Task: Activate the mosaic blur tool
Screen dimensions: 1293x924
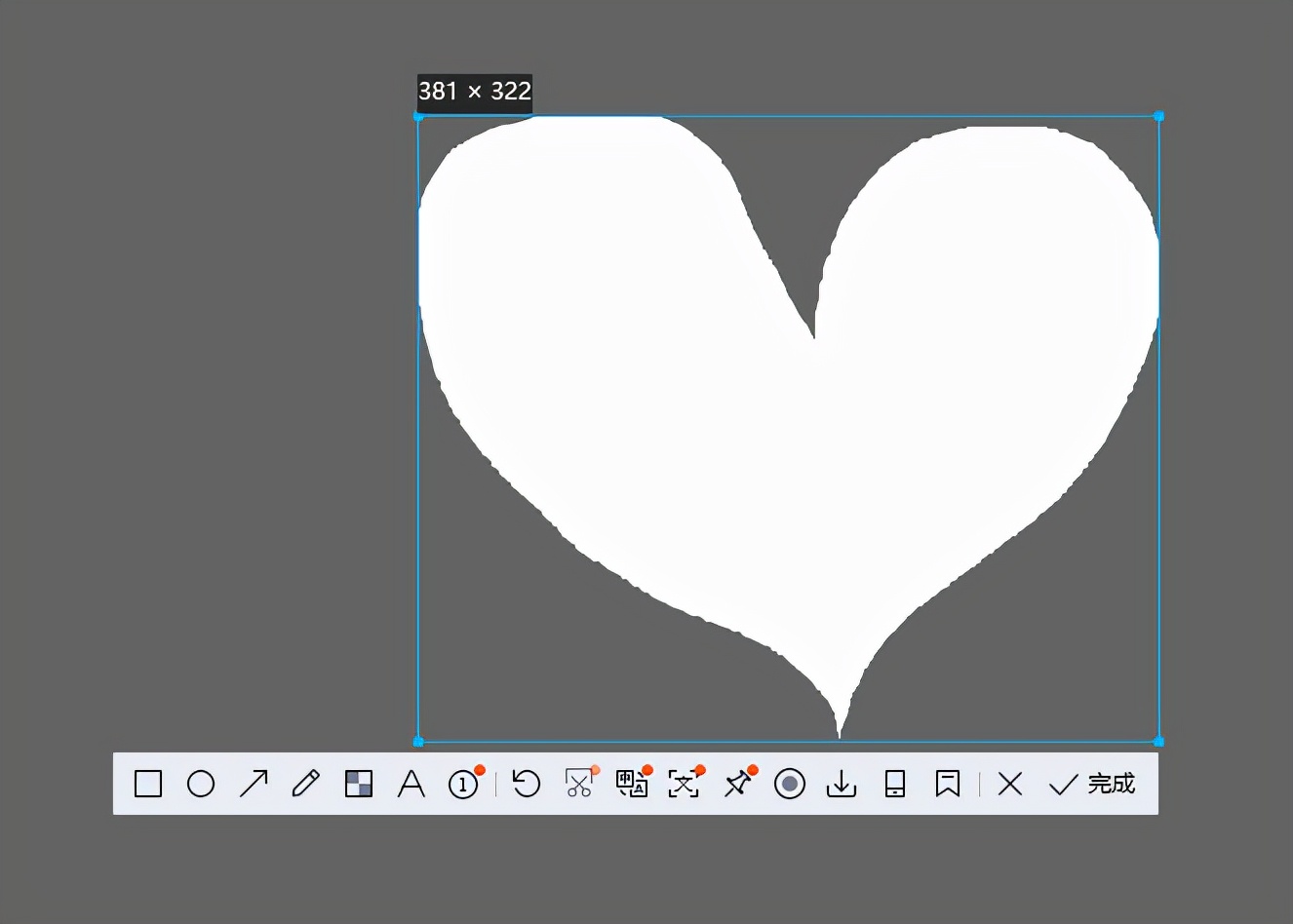Action: (359, 784)
